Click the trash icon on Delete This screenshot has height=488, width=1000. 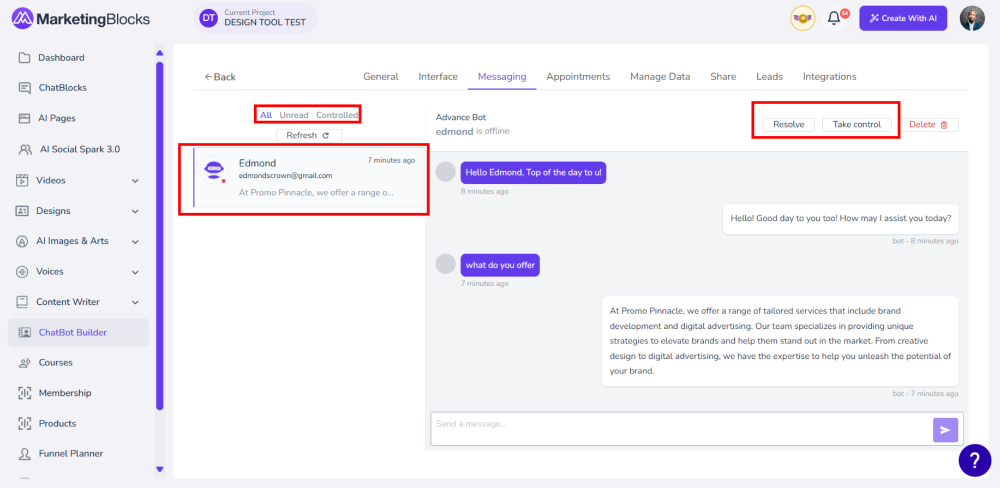click(x=944, y=125)
